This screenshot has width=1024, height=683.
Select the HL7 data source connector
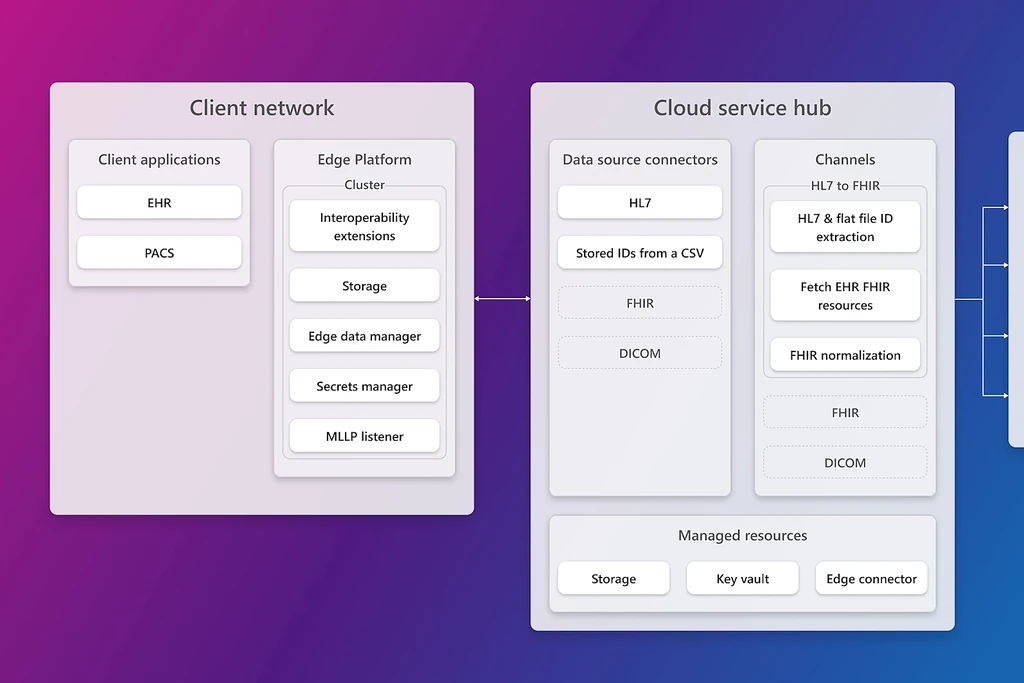pos(640,202)
